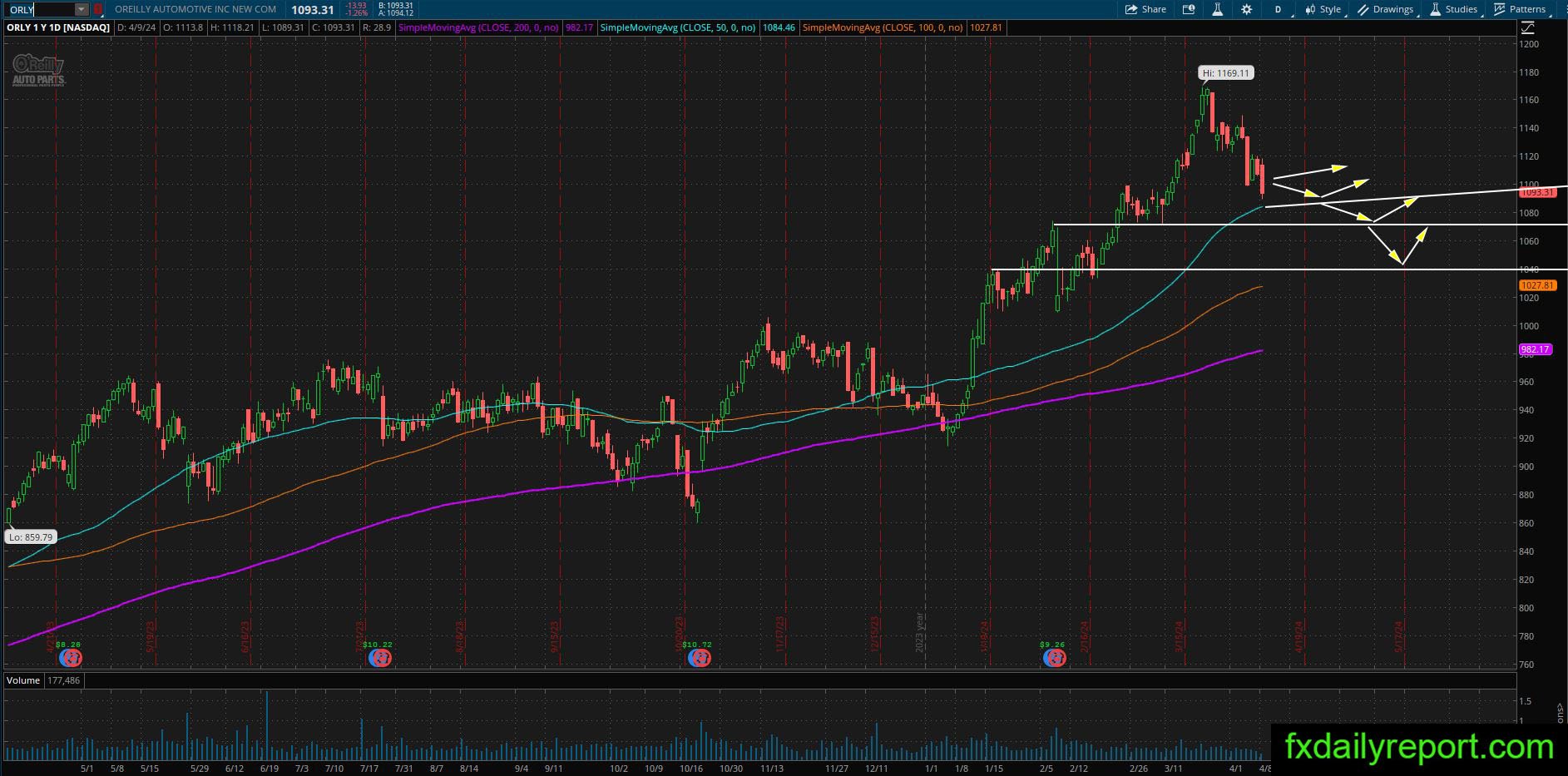Viewport: 1568px width, 776px height.
Task: Click the 100 SMA value 1027.81 in header
Action: 986,27
